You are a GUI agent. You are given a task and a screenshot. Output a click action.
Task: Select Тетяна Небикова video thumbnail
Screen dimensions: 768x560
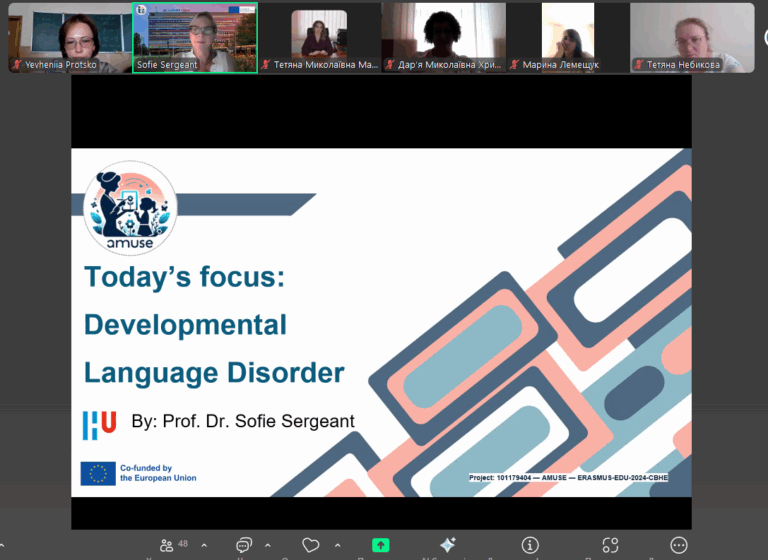coord(692,38)
